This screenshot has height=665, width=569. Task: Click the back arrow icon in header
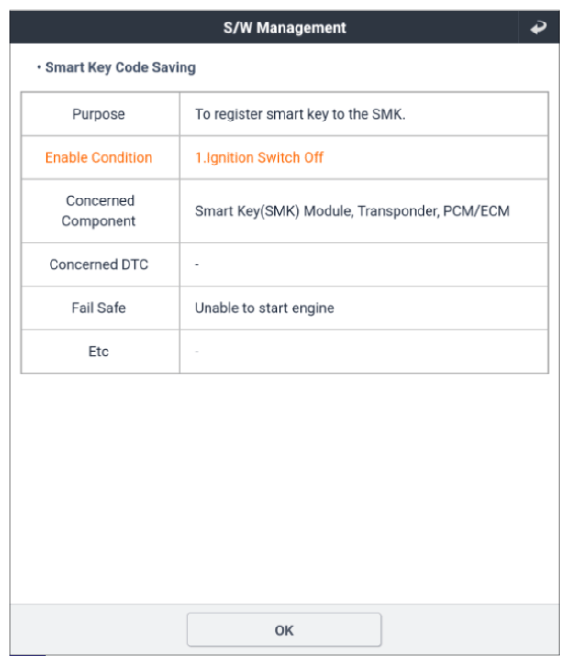(x=538, y=28)
